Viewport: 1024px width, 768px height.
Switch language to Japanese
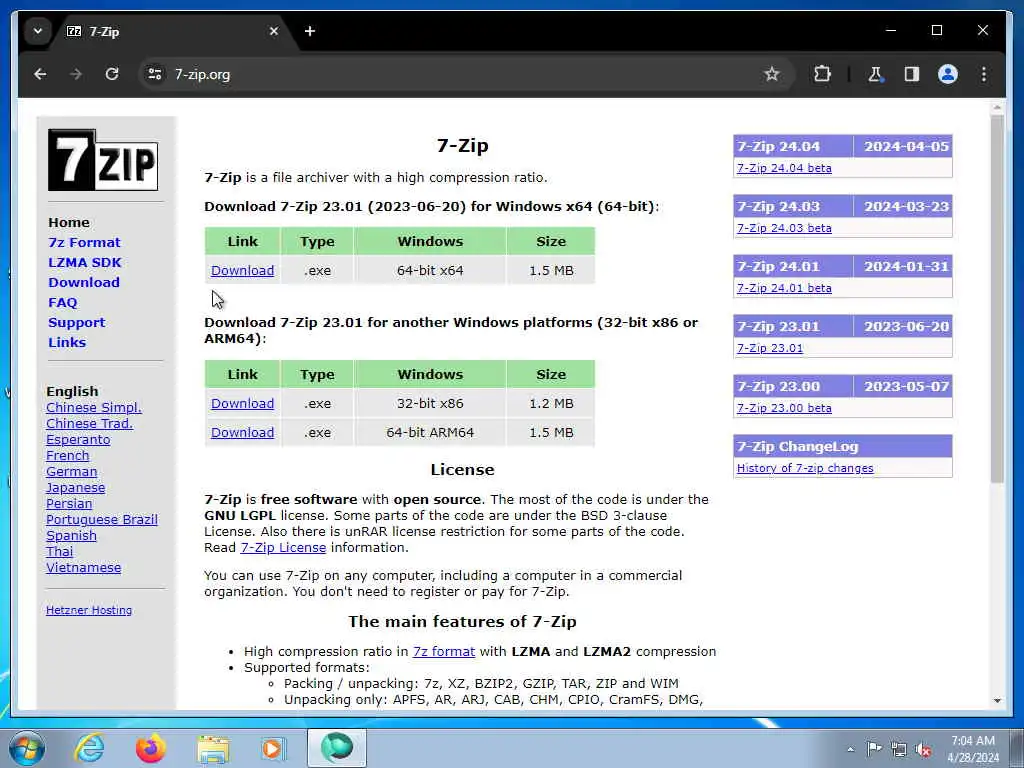pos(75,487)
